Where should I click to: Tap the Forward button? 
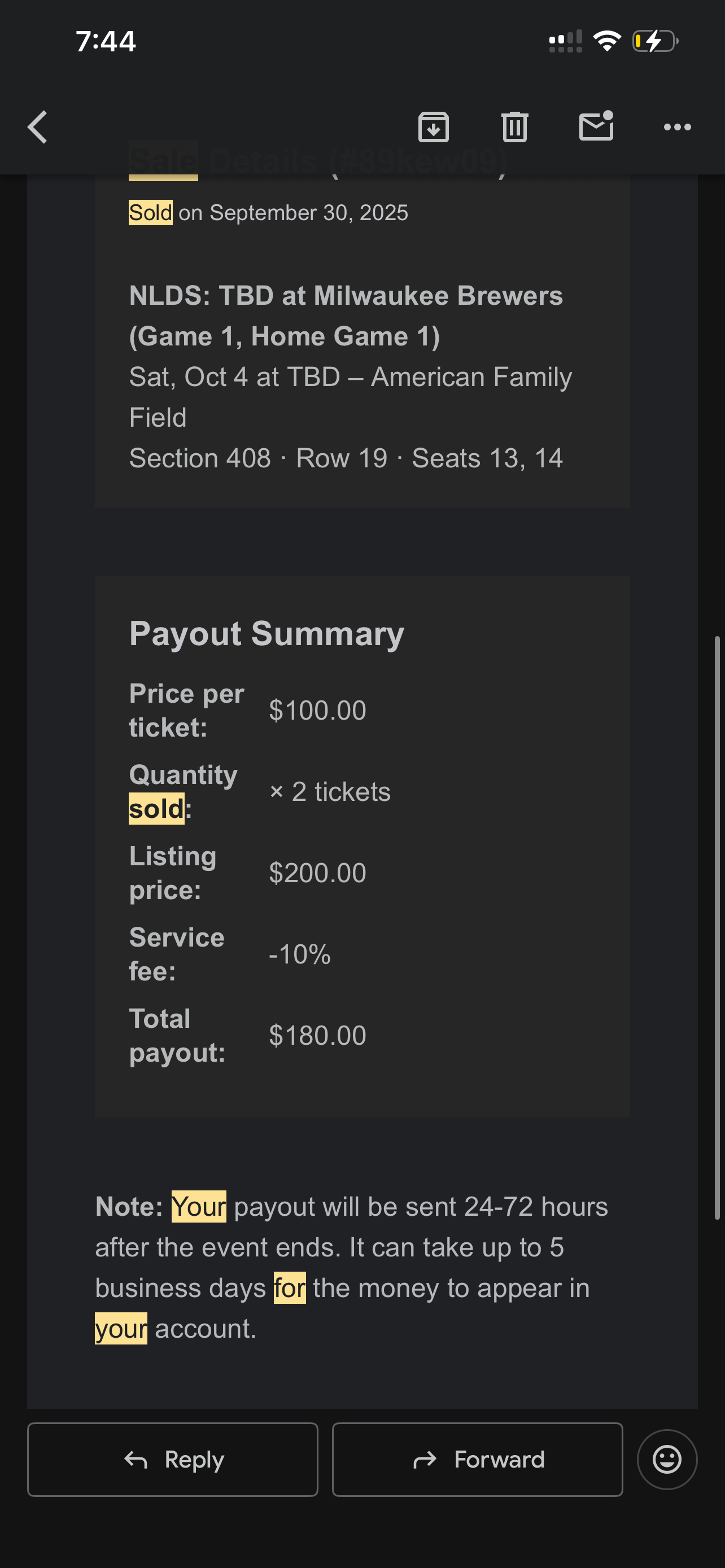[x=477, y=1459]
